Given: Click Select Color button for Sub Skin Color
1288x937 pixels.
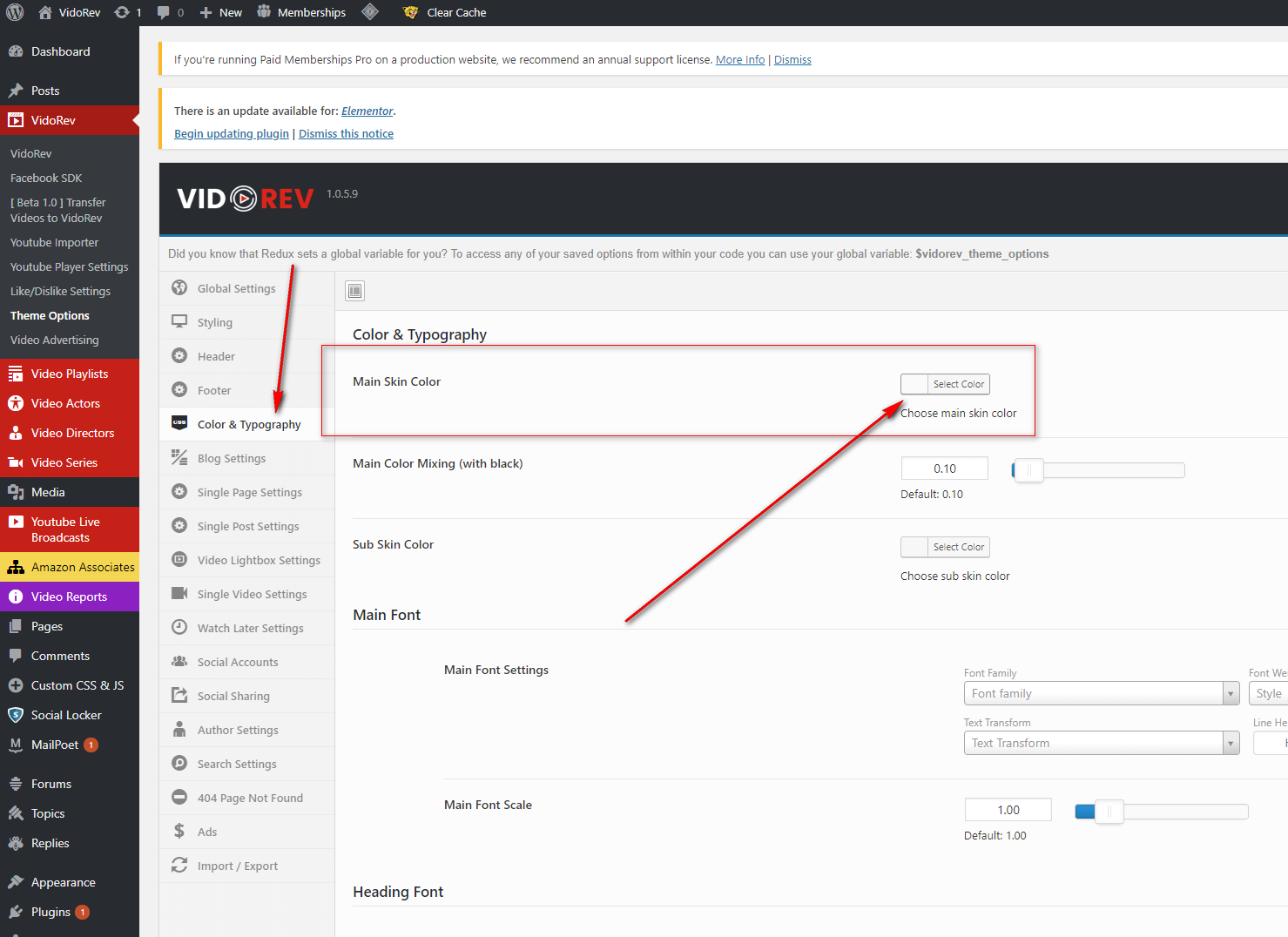Looking at the screenshot, I should click(958, 547).
